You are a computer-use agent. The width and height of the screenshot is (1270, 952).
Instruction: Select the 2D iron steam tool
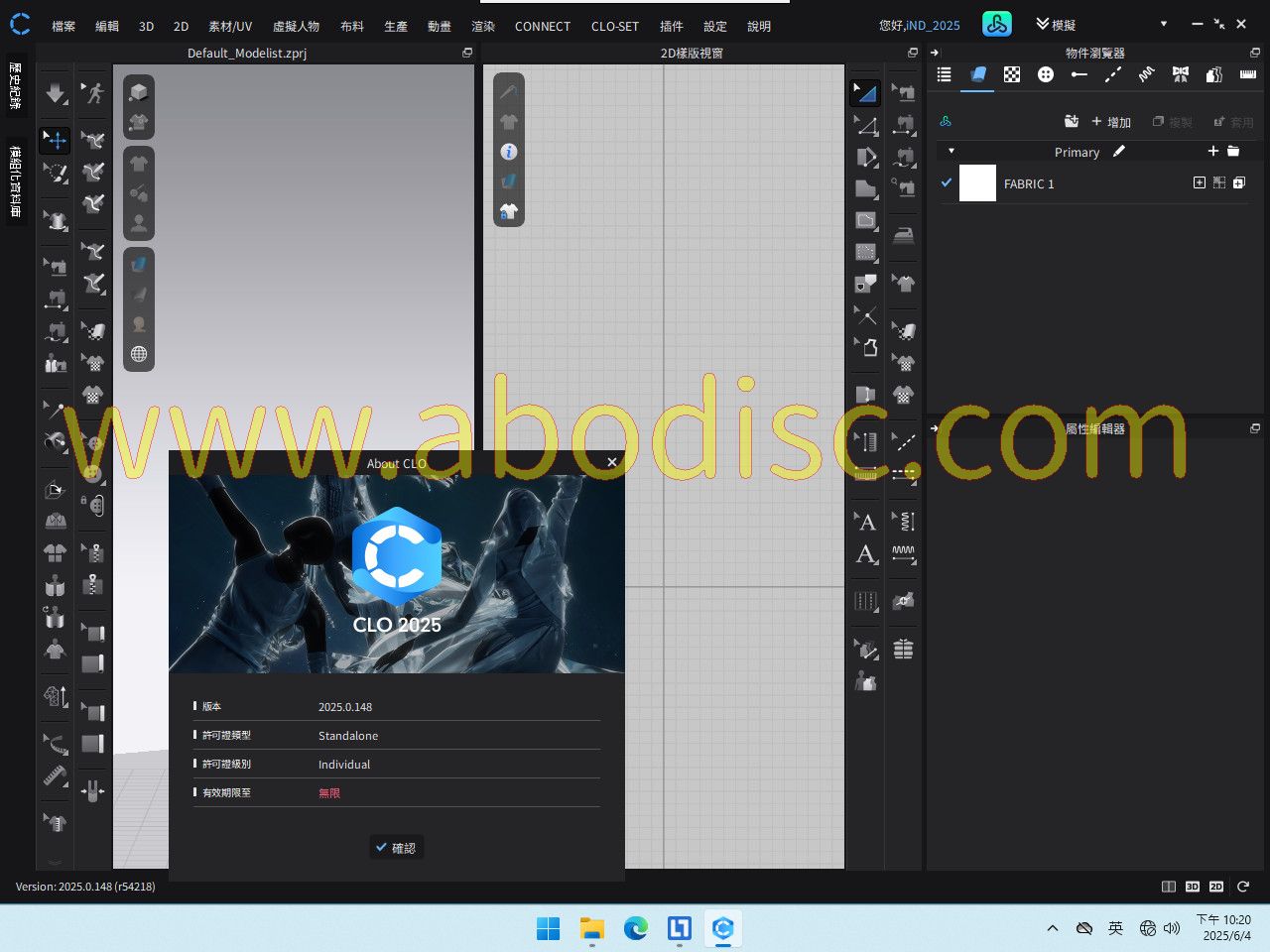(x=904, y=236)
